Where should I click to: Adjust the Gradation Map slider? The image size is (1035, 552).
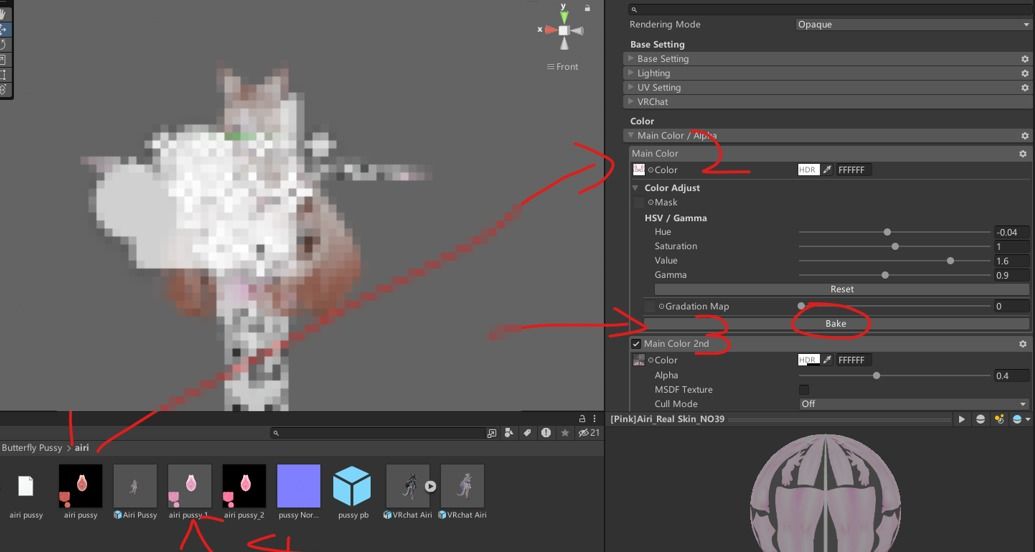tap(894, 306)
